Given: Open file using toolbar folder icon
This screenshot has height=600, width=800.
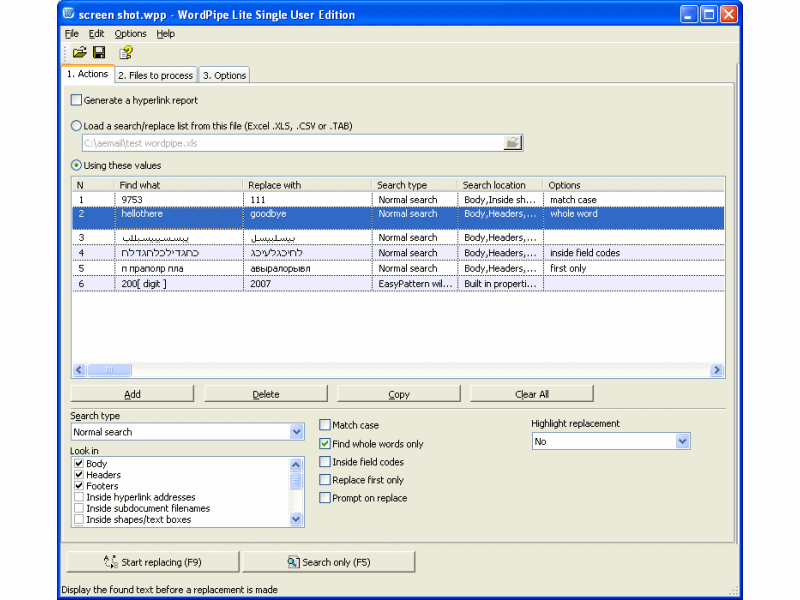Looking at the screenshot, I should coord(80,53).
